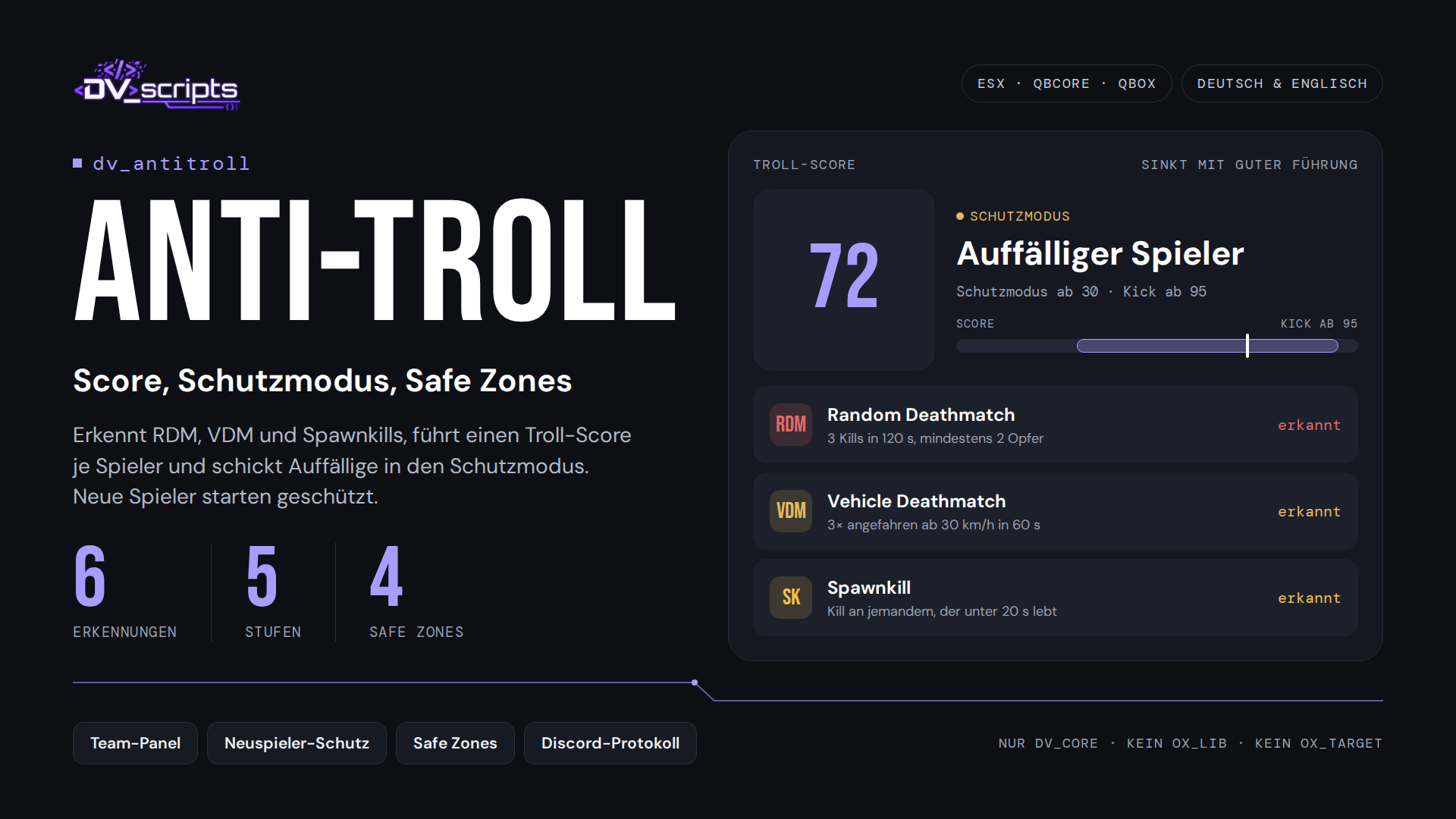
Task: Click the purple square before dv_antitroll
Action: (x=77, y=164)
